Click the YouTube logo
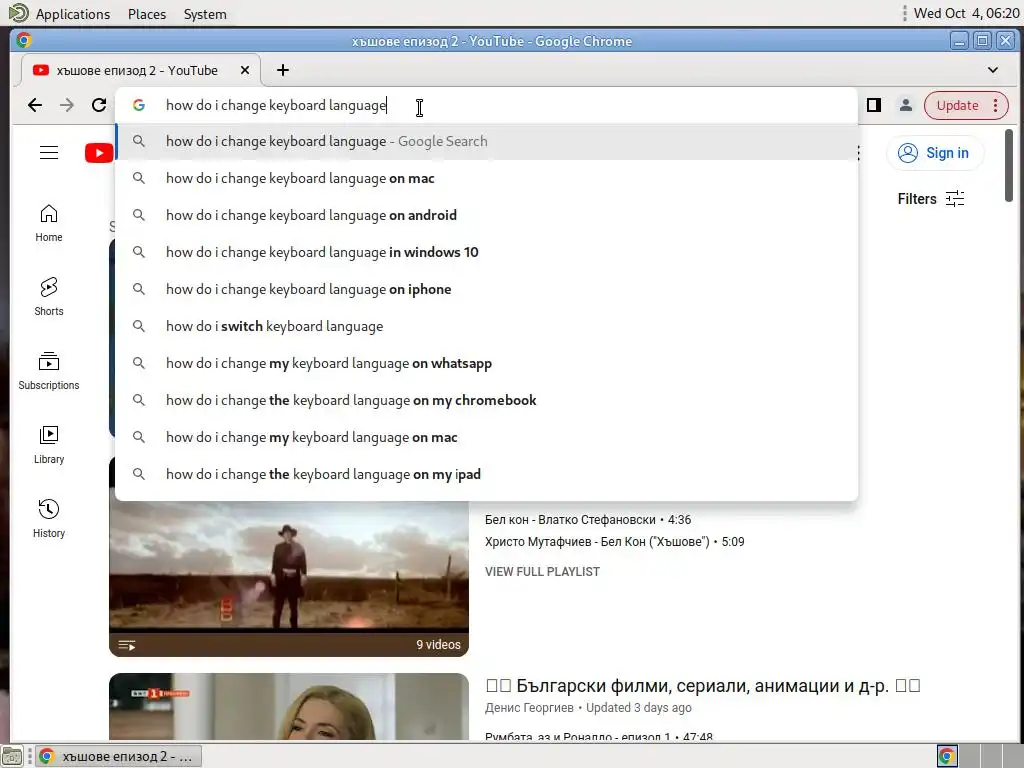 [99, 153]
